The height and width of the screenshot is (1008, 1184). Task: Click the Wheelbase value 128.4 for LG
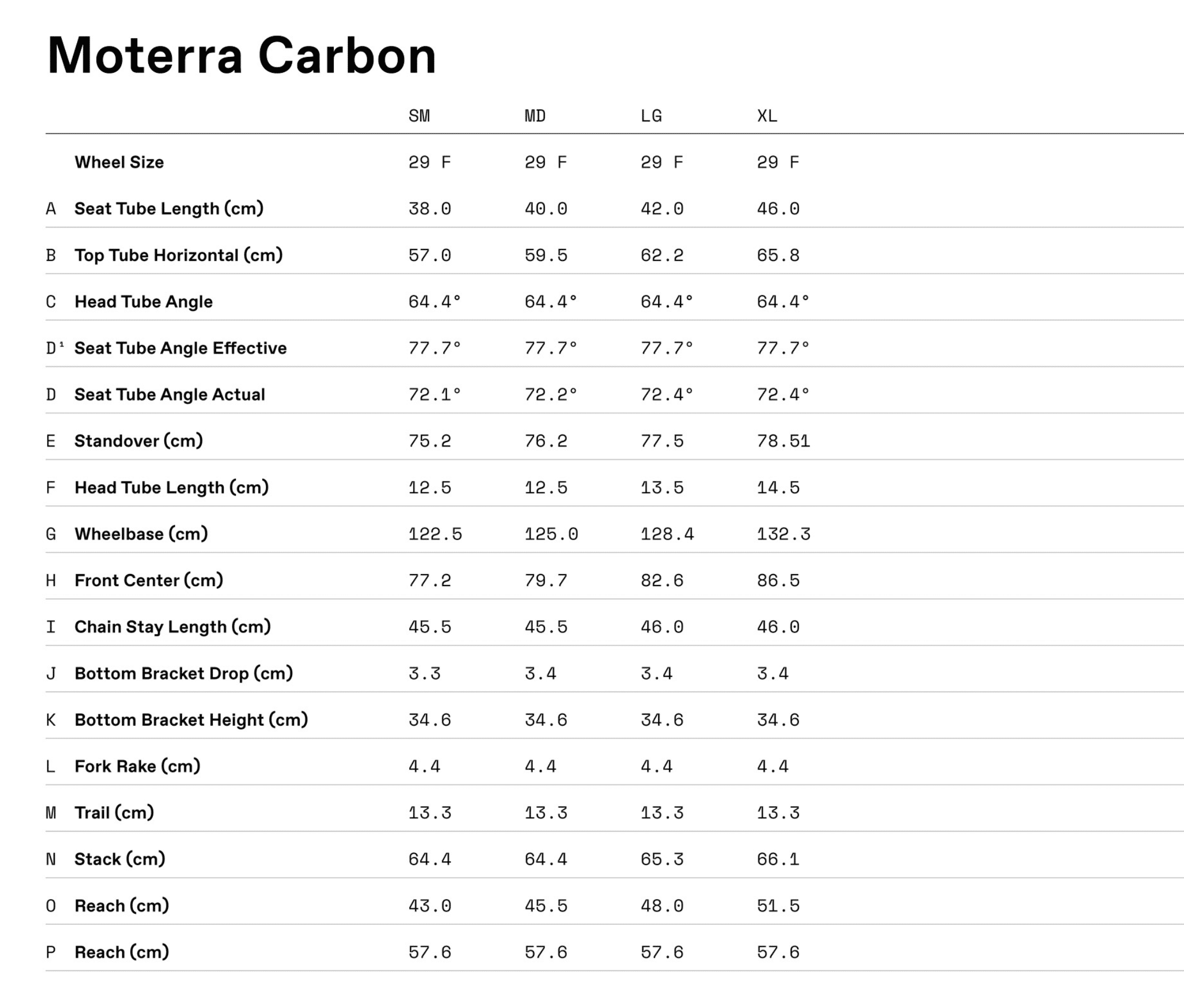tap(667, 534)
